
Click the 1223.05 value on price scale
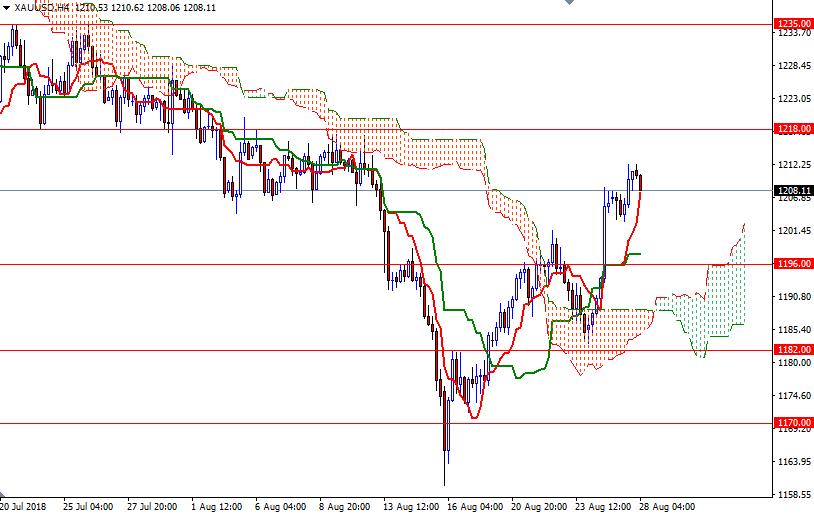[793, 99]
